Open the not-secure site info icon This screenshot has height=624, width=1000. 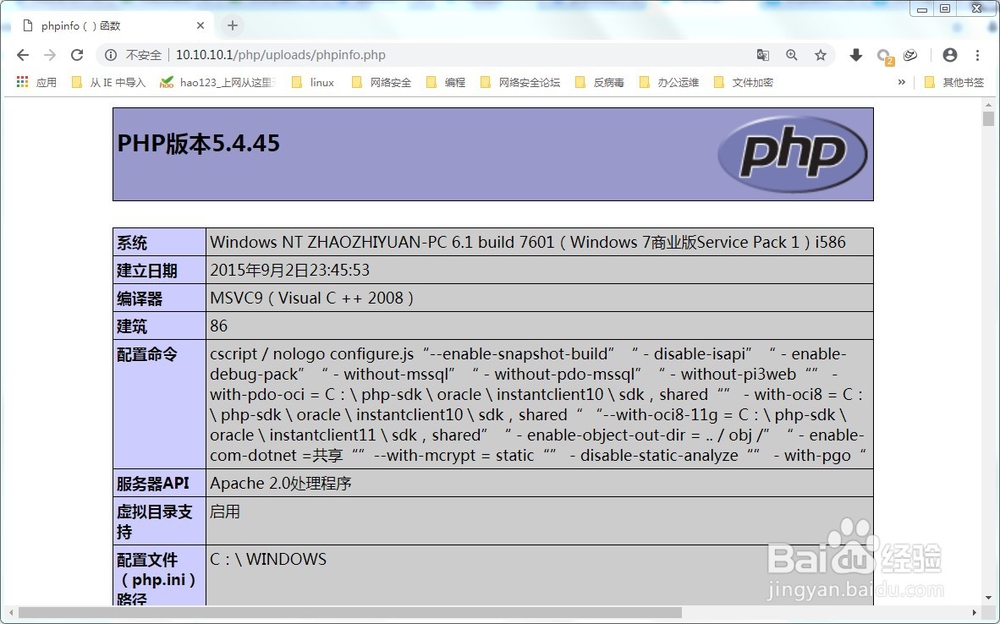pos(111,55)
